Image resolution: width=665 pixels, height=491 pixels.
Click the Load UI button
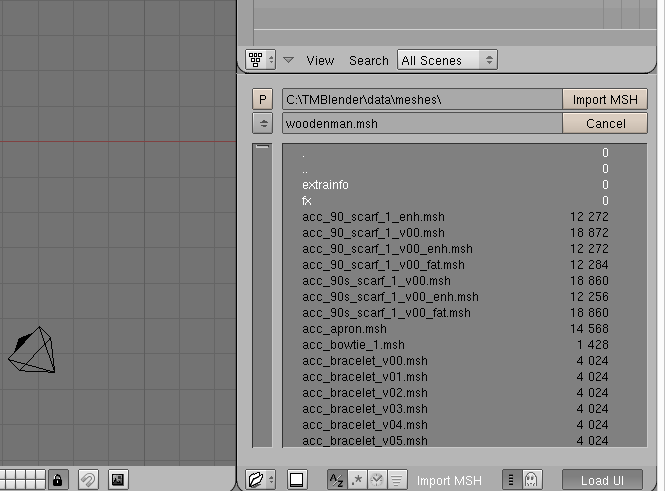tap(602, 480)
